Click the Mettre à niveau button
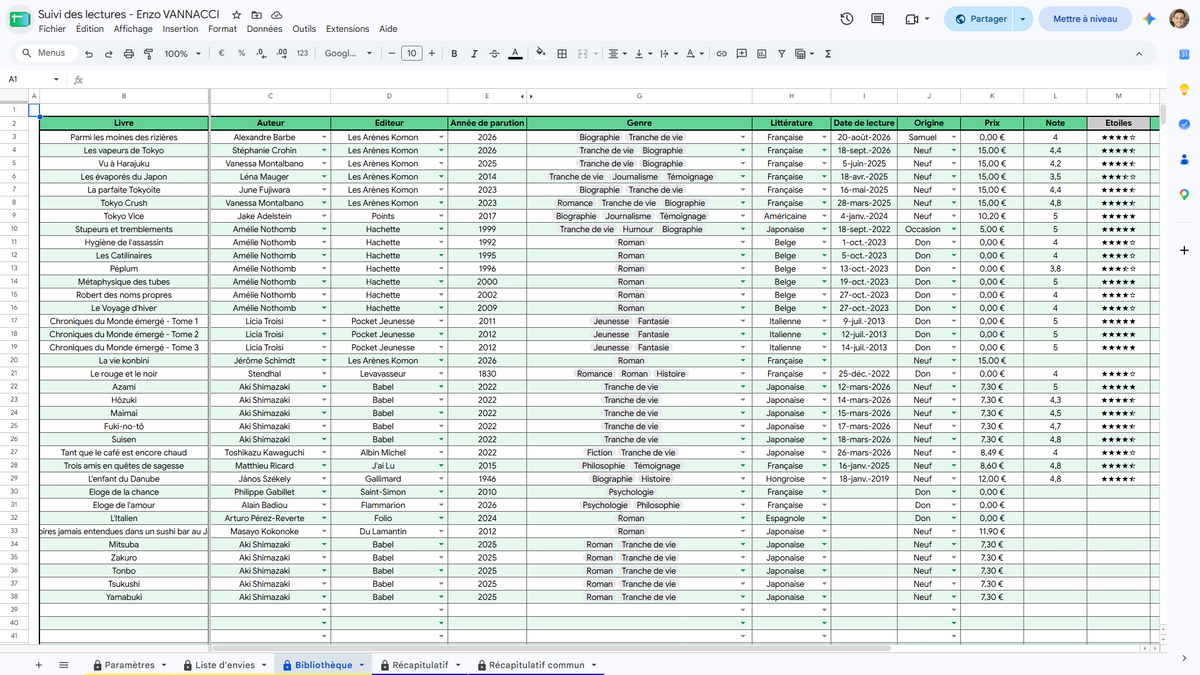The width and height of the screenshot is (1200, 675). [1086, 19]
